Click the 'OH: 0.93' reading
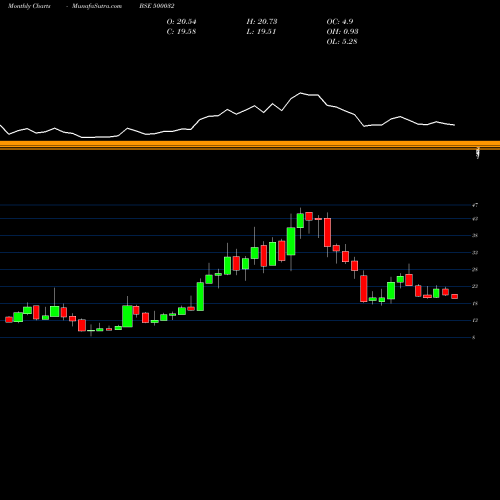500x500 pixels. 342,32
